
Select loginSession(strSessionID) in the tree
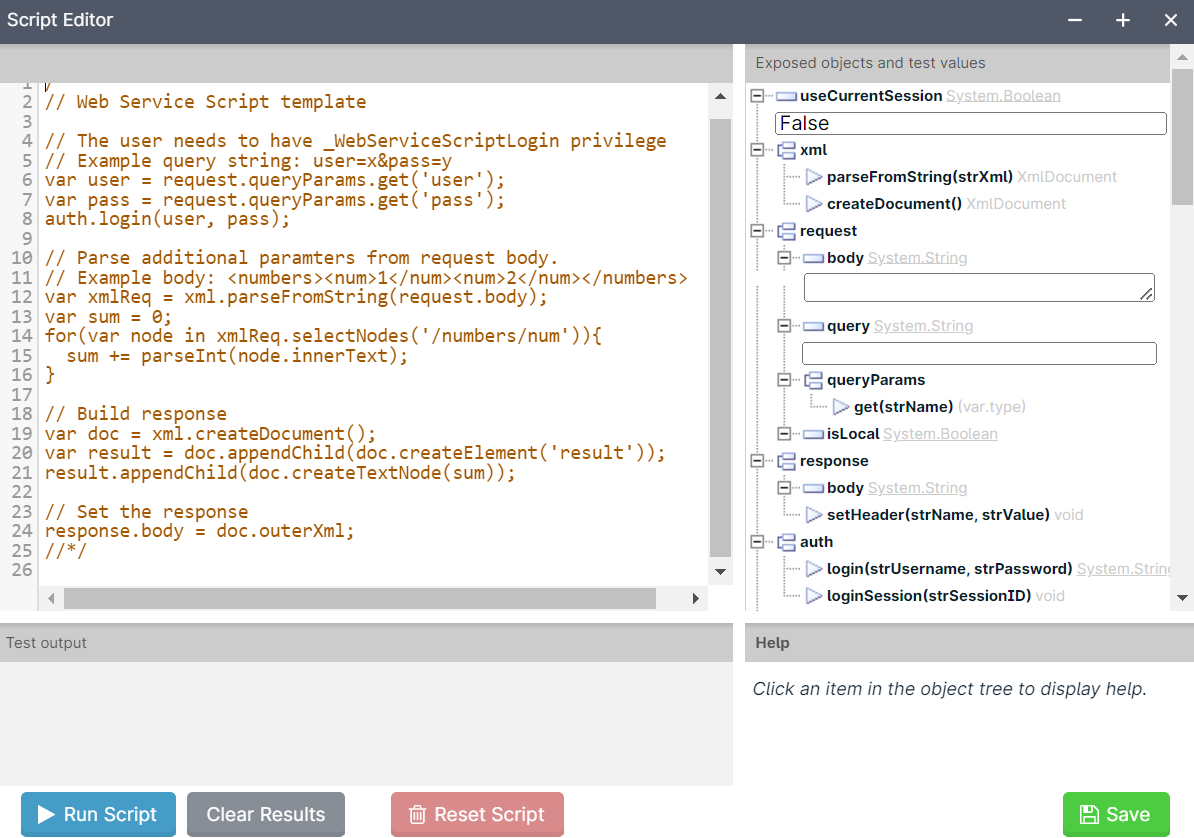tap(929, 596)
